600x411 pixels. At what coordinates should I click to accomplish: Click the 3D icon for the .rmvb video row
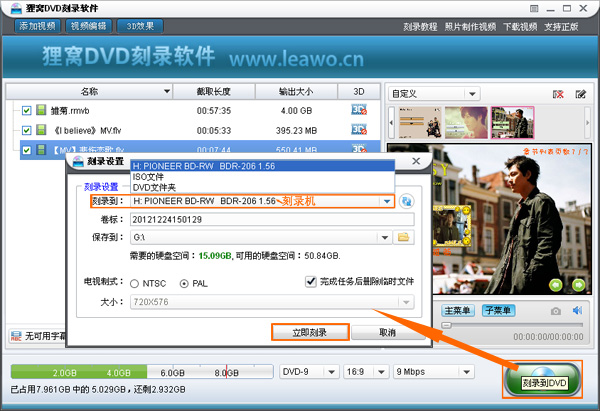pos(359,110)
